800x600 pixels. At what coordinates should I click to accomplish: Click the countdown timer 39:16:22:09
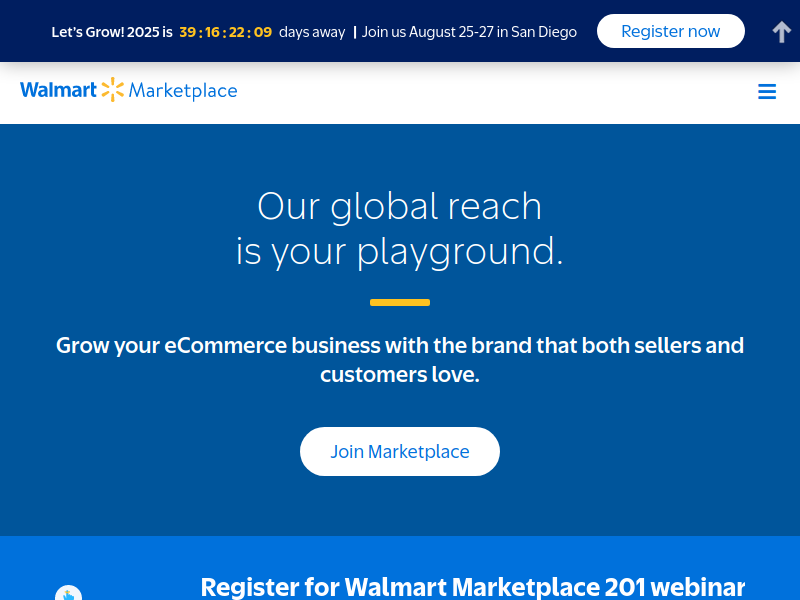point(226,32)
